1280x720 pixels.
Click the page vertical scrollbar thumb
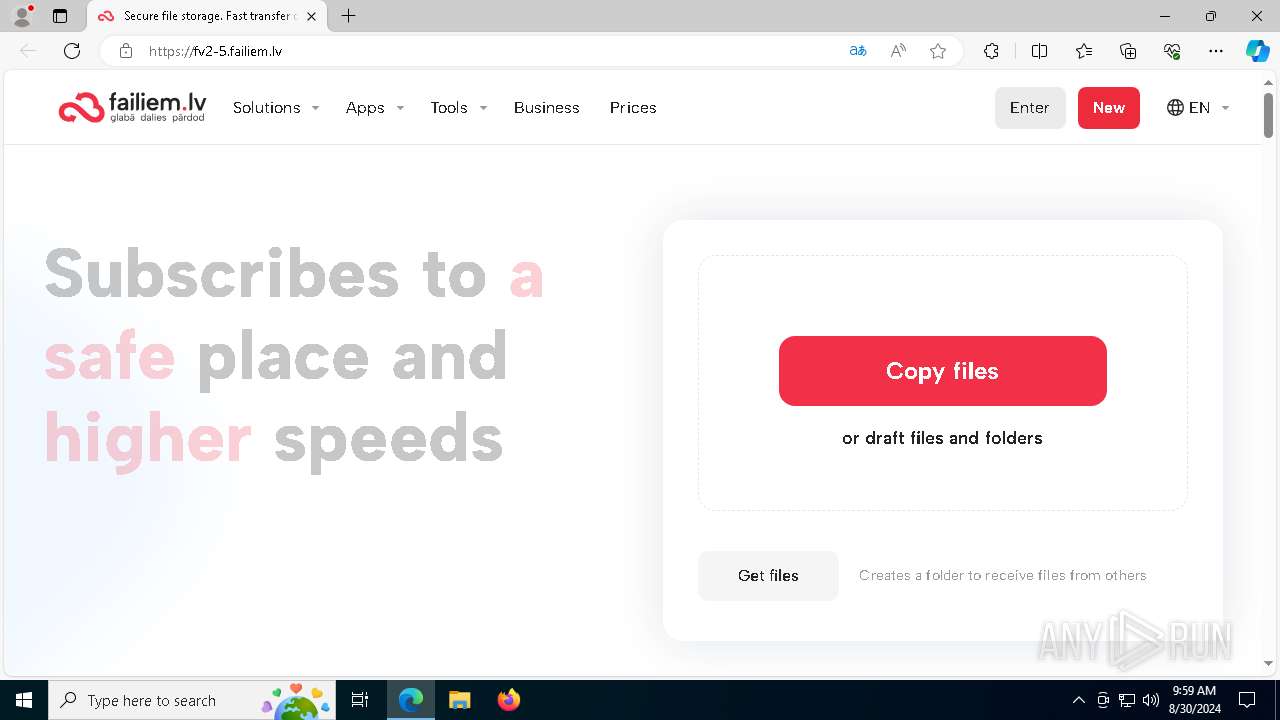1268,115
